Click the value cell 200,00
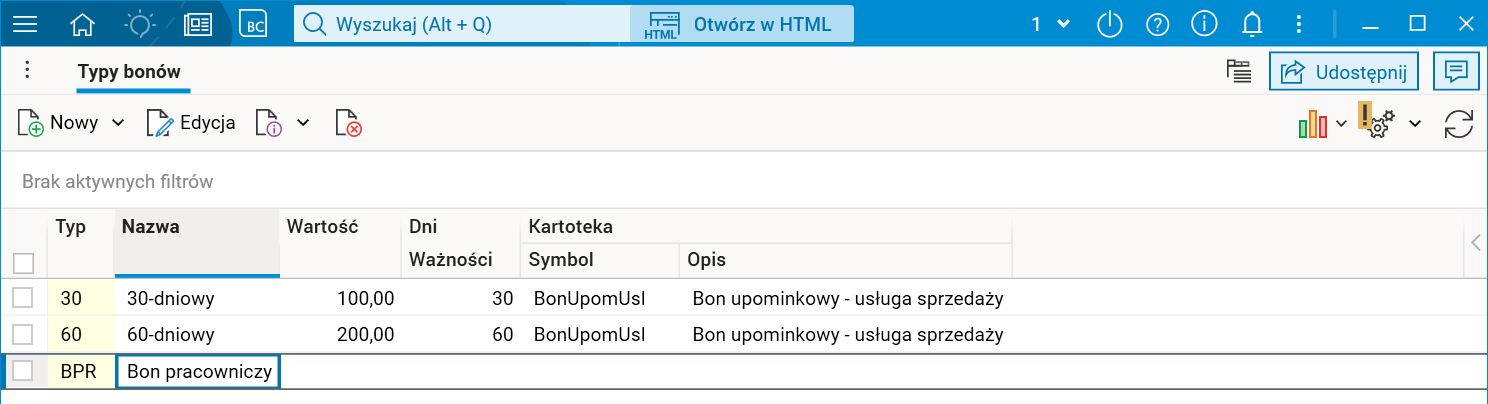This screenshot has width=1488, height=404. click(x=340, y=334)
